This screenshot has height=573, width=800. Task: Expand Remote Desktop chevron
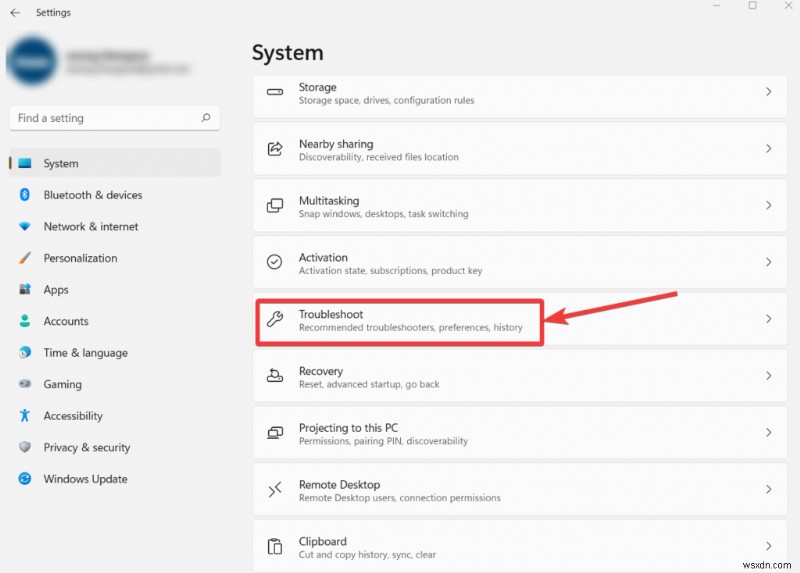pos(768,489)
